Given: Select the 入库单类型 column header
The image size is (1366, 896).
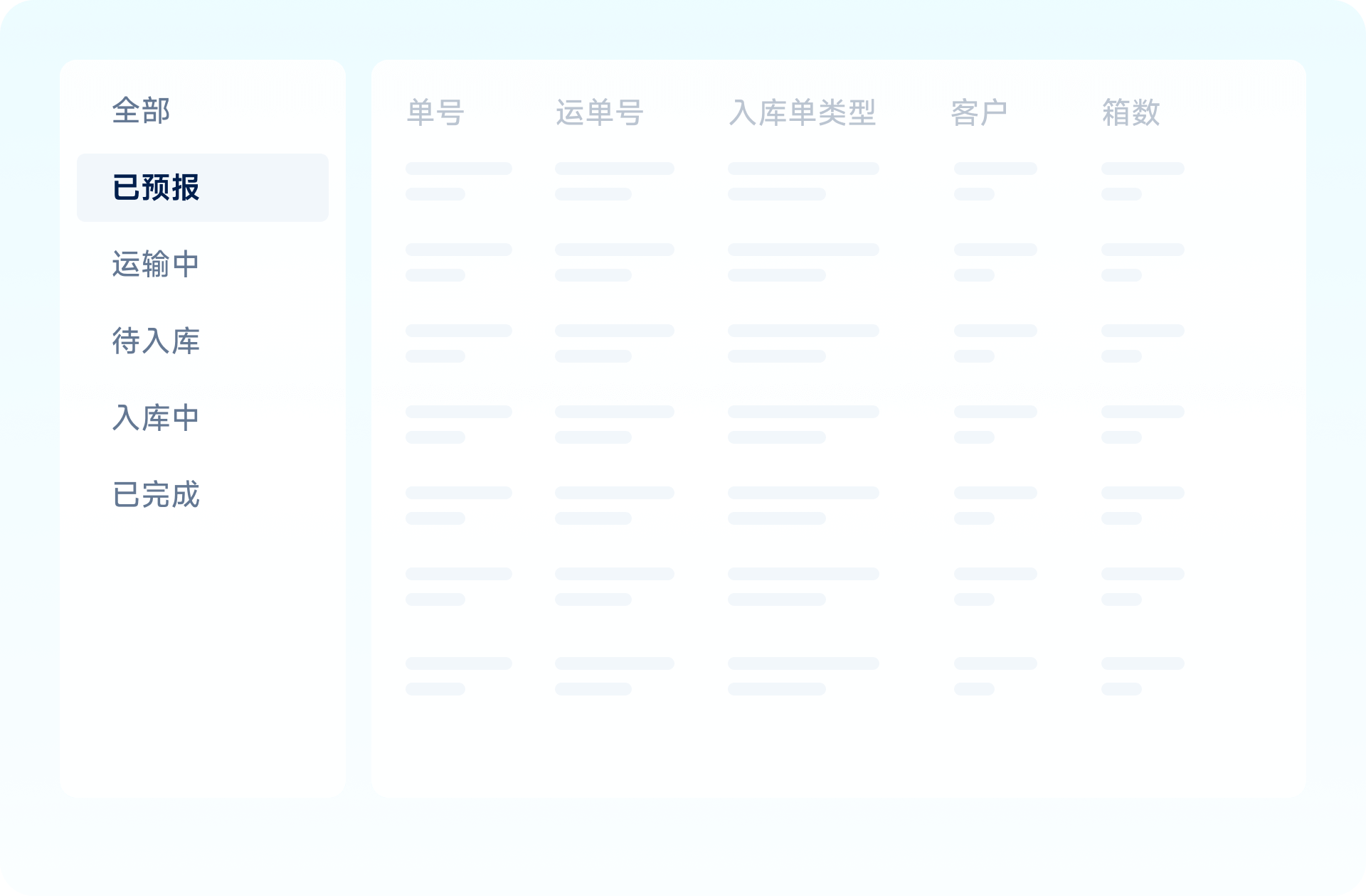Looking at the screenshot, I should click(803, 113).
